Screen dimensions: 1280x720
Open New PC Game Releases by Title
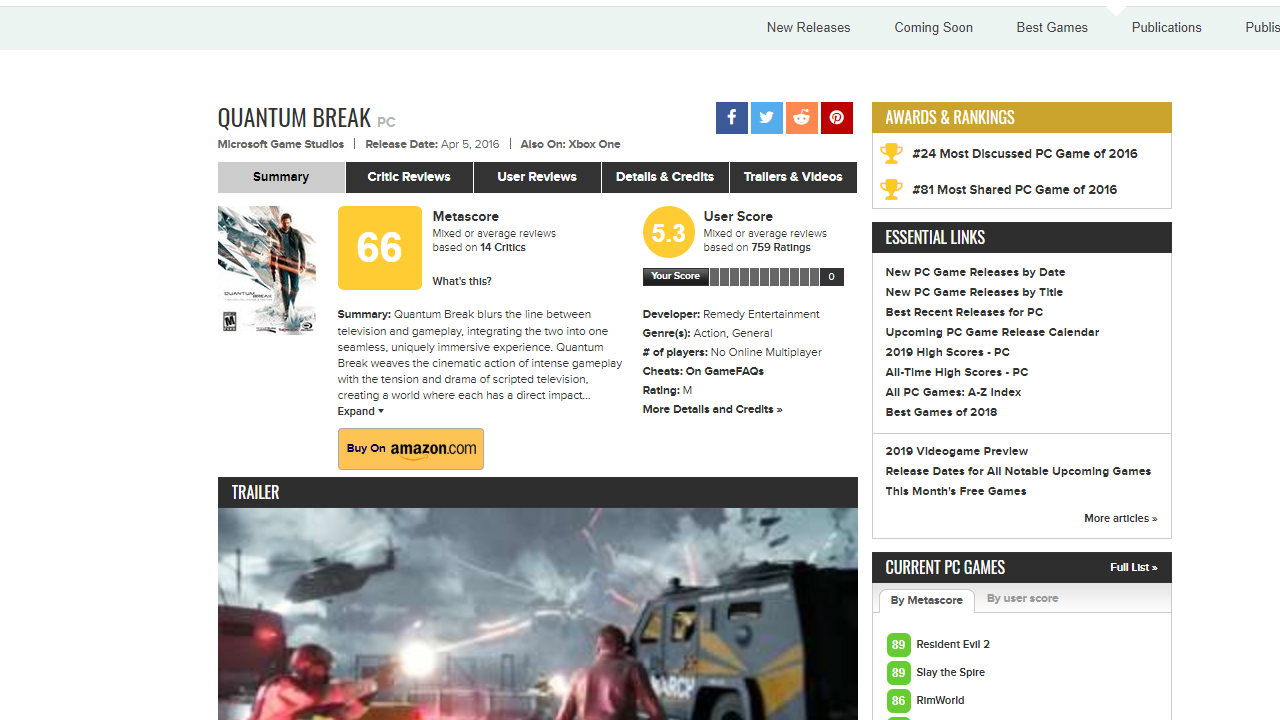974,292
